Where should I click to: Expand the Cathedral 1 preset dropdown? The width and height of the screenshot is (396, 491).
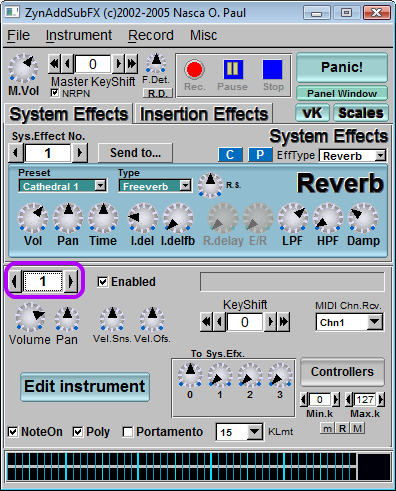tap(63, 186)
